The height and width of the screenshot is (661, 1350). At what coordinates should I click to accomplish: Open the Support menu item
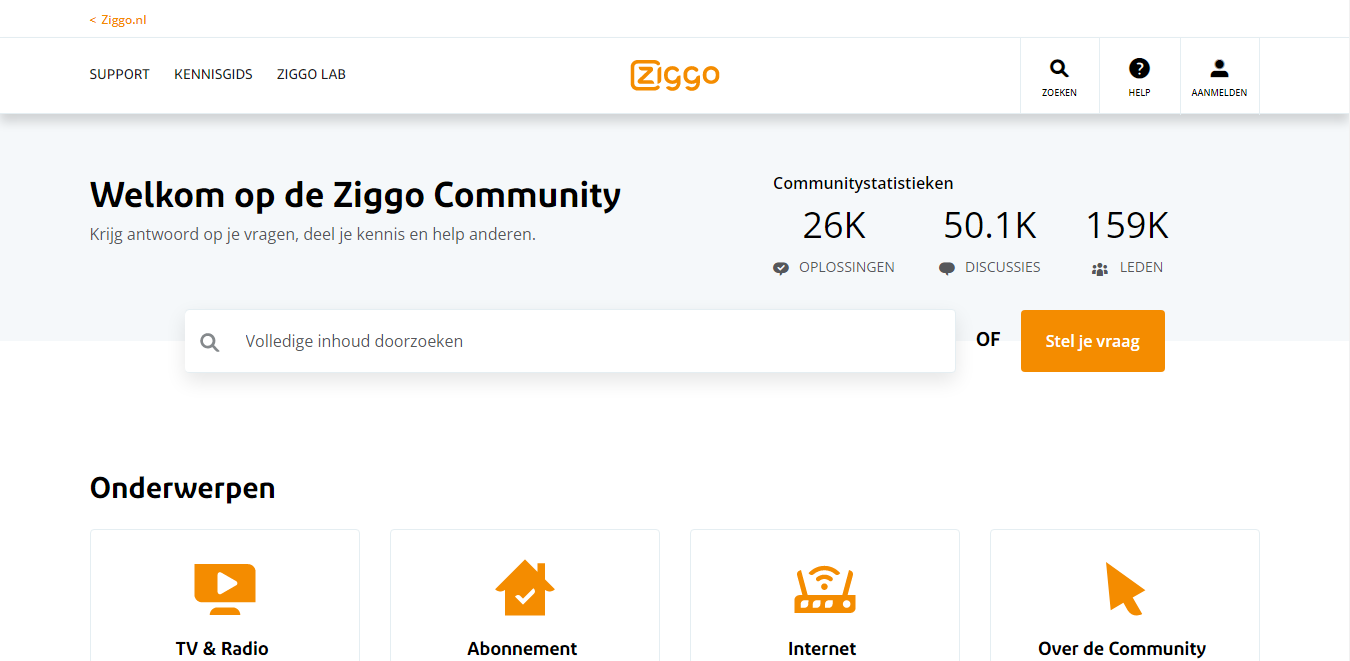point(120,74)
